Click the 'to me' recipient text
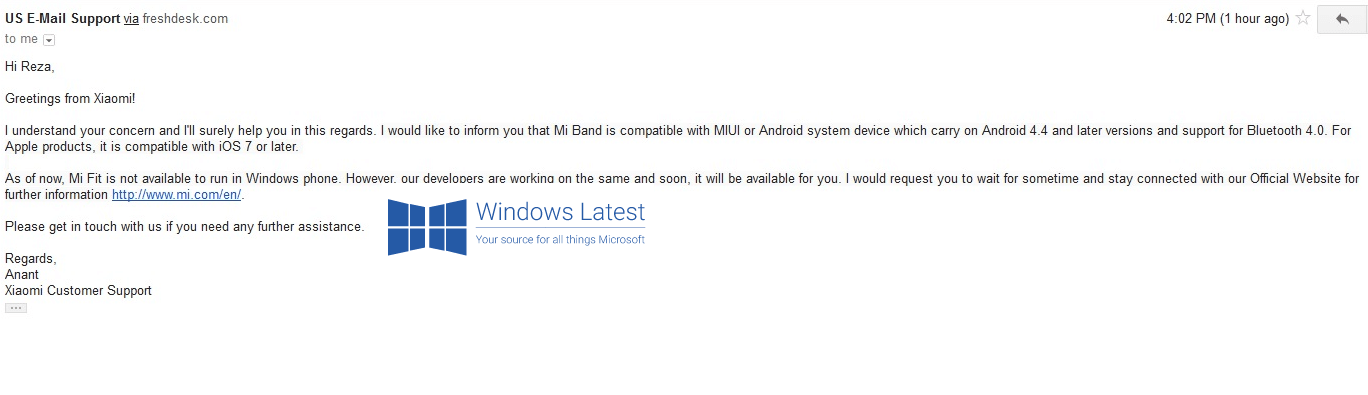This screenshot has height=395, width=1368. [21, 39]
